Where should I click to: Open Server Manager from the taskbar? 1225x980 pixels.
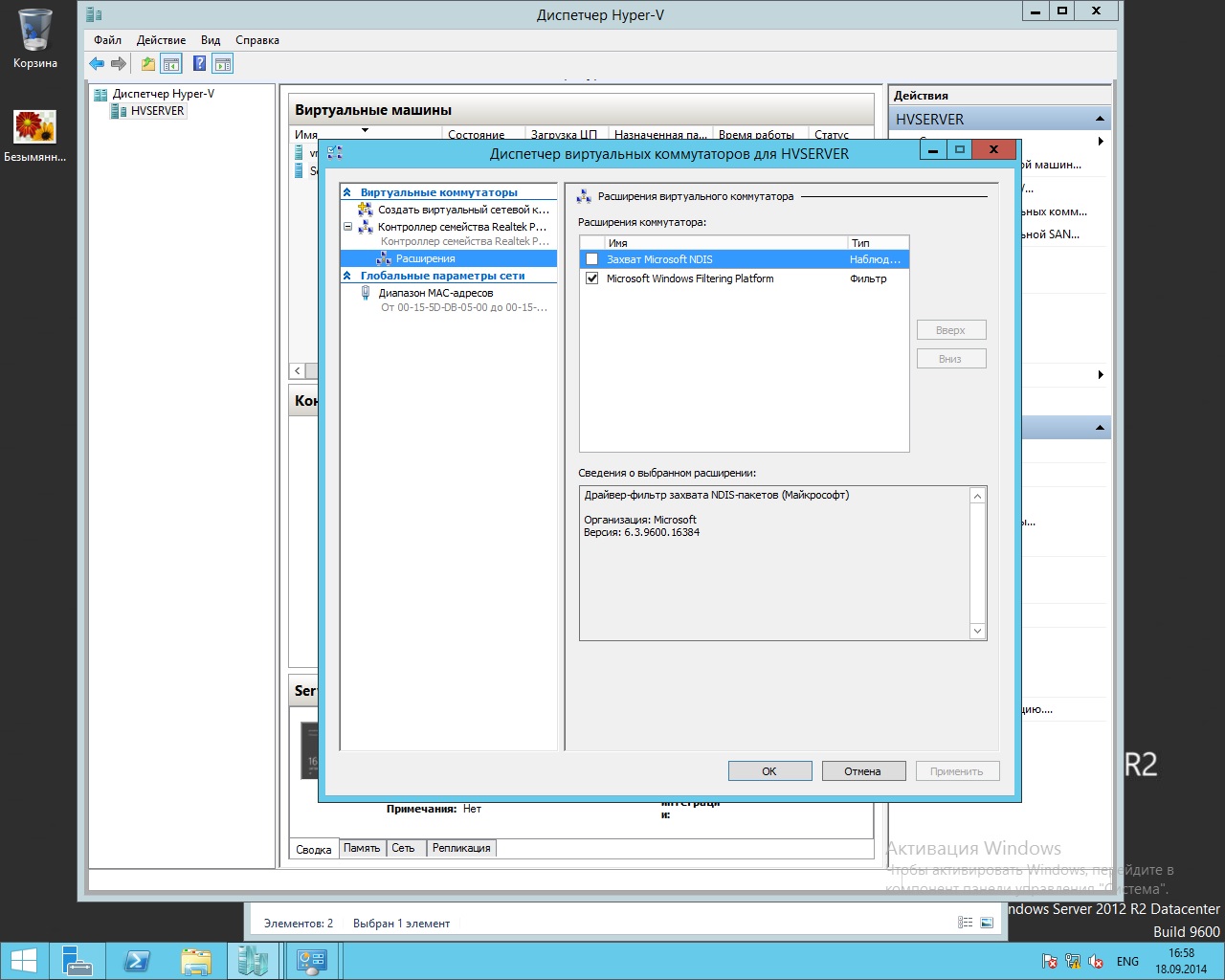click(x=78, y=961)
